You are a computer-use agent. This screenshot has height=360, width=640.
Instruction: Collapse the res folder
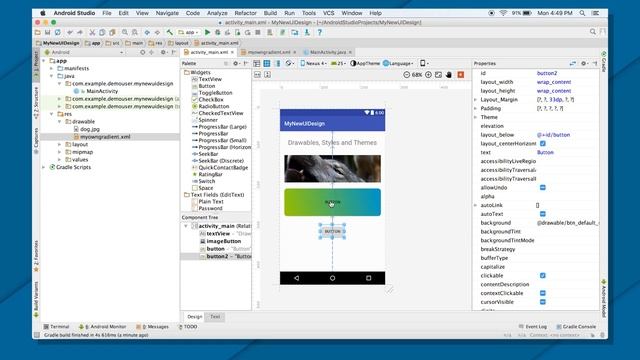tap(52, 114)
